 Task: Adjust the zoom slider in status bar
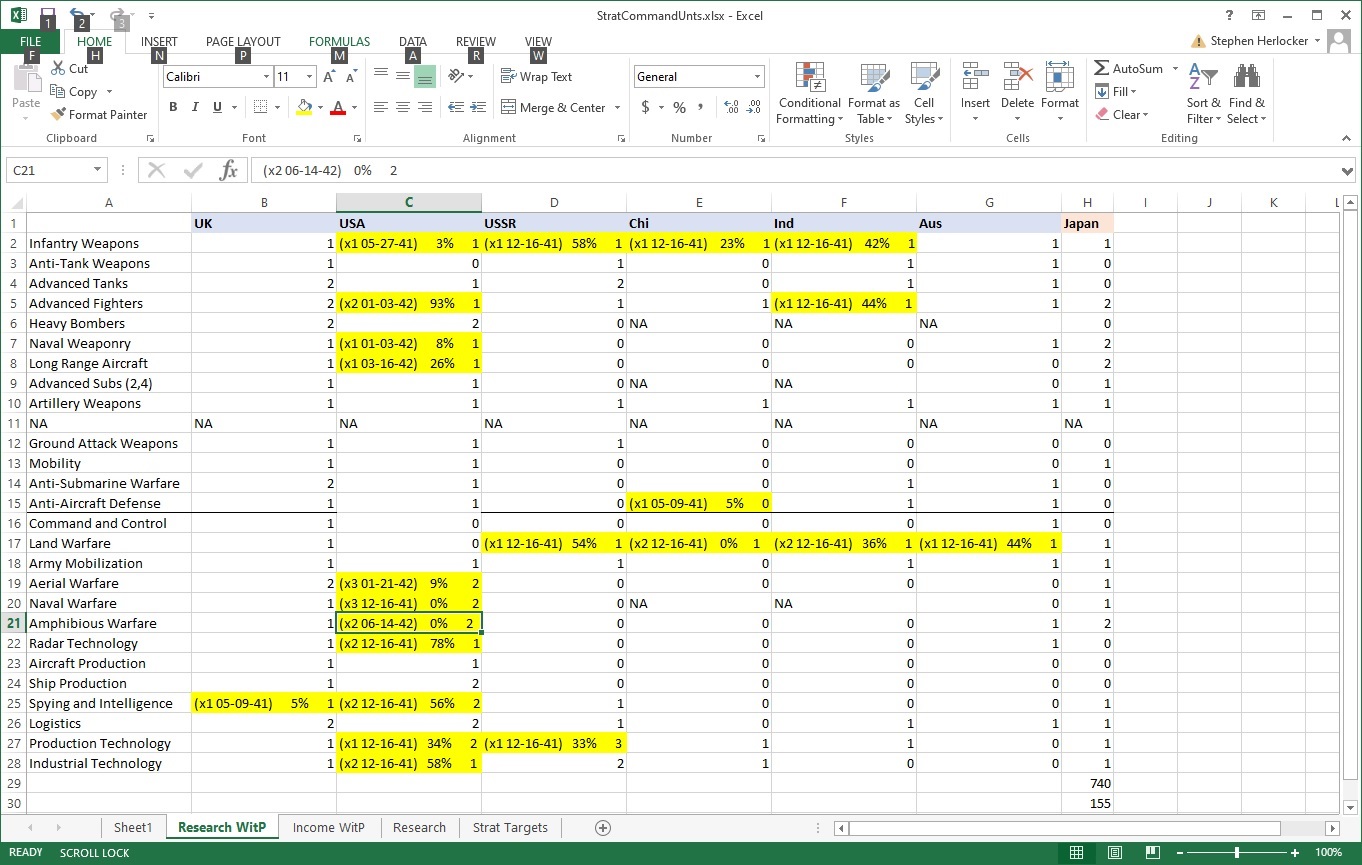click(1237, 853)
